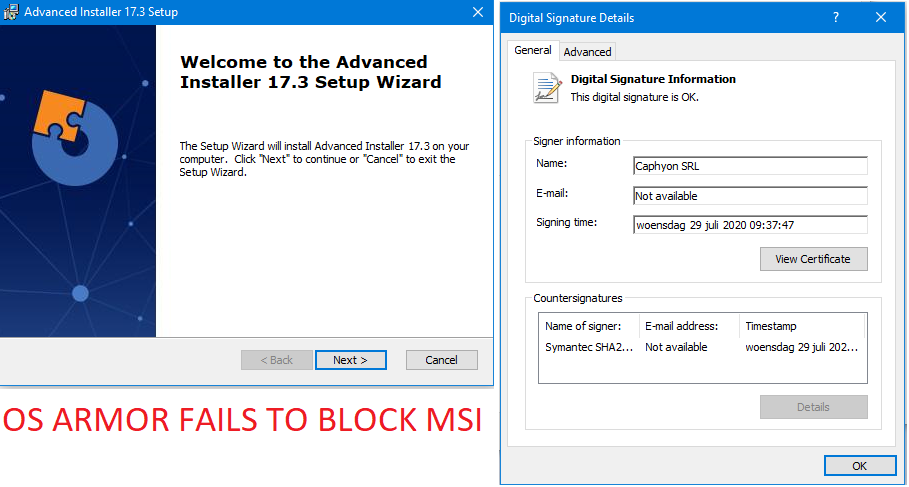Click the signer Name field Caphyon SRL
909x487 pixels.
tap(750, 166)
